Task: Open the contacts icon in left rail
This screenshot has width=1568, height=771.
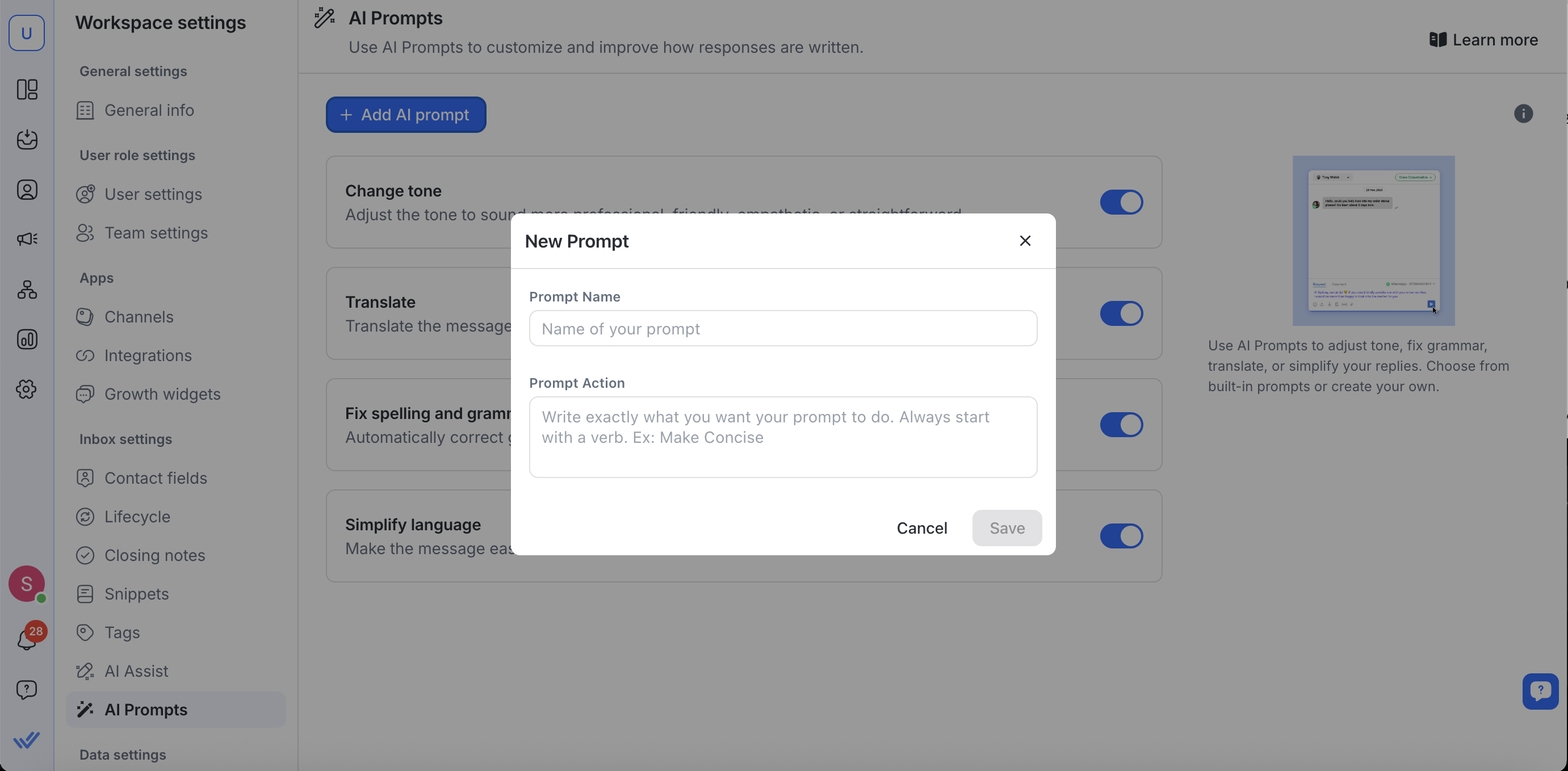Action: (x=27, y=190)
